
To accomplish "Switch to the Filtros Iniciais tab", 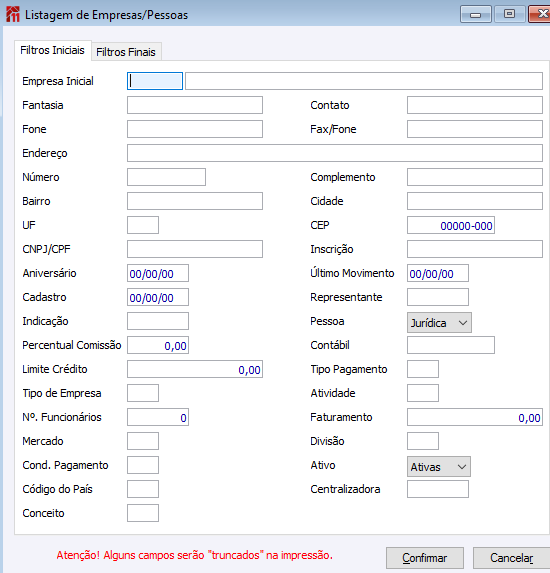I will coord(52,50).
